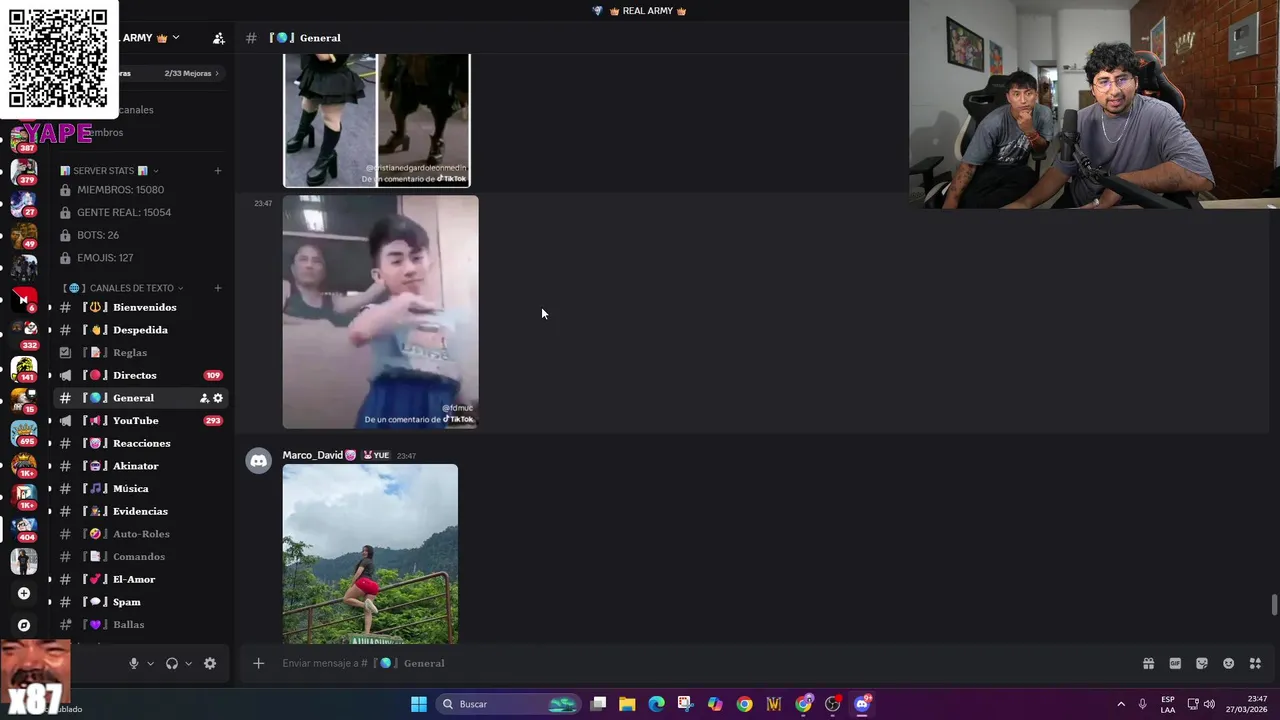Open user settings gear in the user panel
Image resolution: width=1280 pixels, height=720 pixels.
[210, 663]
